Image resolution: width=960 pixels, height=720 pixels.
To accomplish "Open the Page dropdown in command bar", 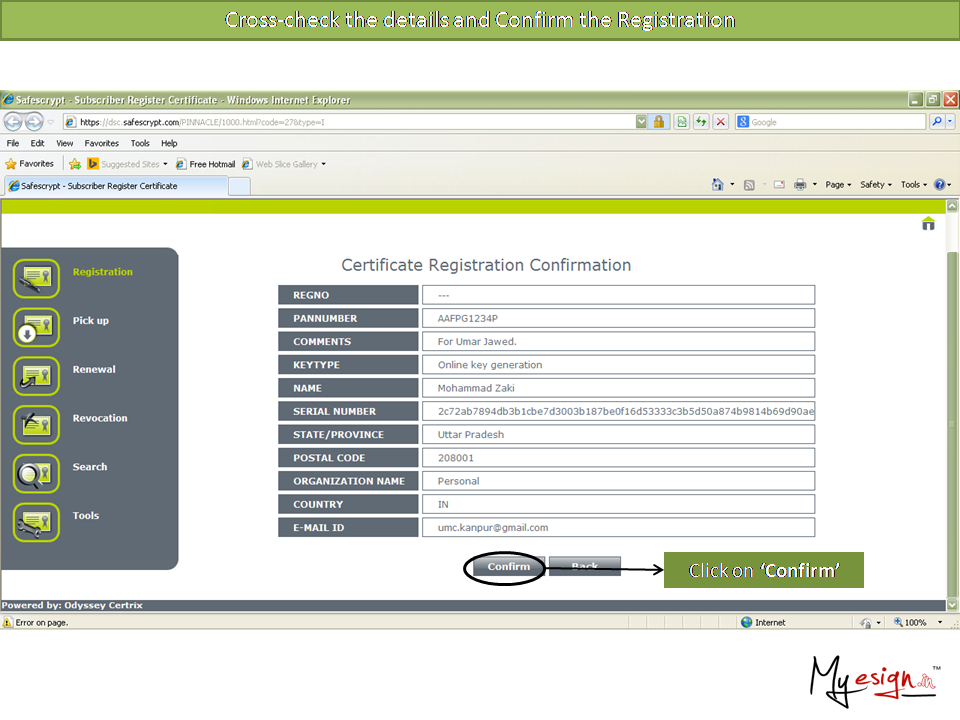I will [838, 185].
